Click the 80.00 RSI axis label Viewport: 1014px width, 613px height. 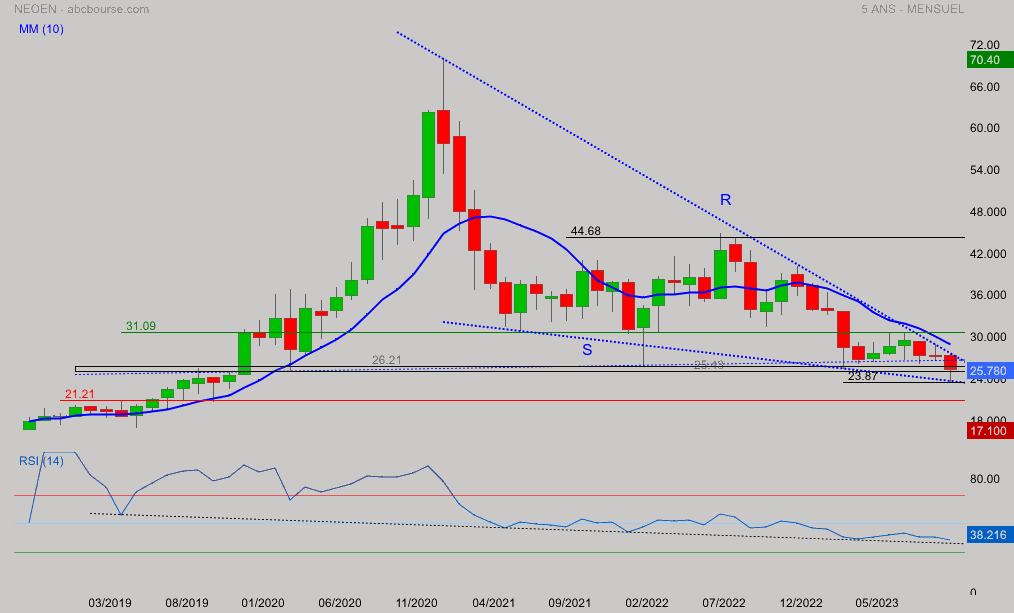pyautogui.click(x=984, y=479)
